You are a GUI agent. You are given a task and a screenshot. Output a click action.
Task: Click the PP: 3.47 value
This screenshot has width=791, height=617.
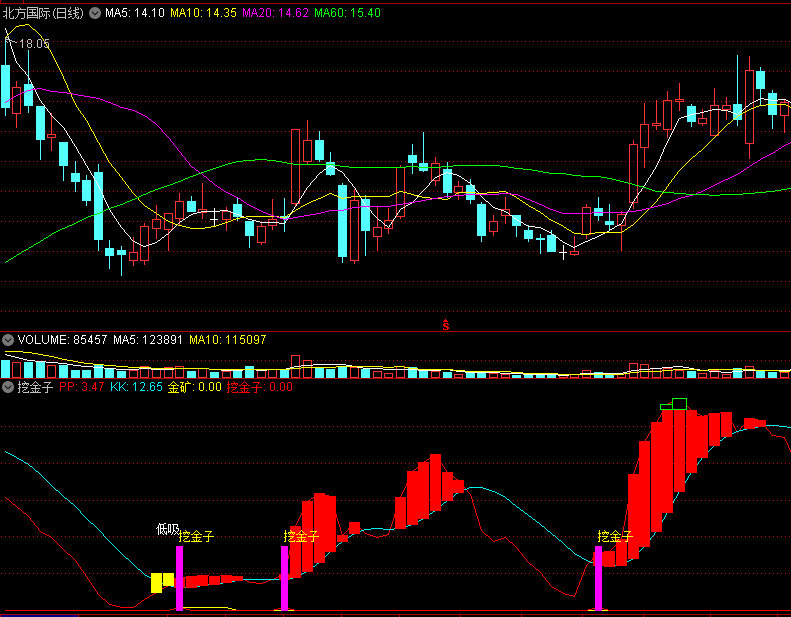click(82, 387)
